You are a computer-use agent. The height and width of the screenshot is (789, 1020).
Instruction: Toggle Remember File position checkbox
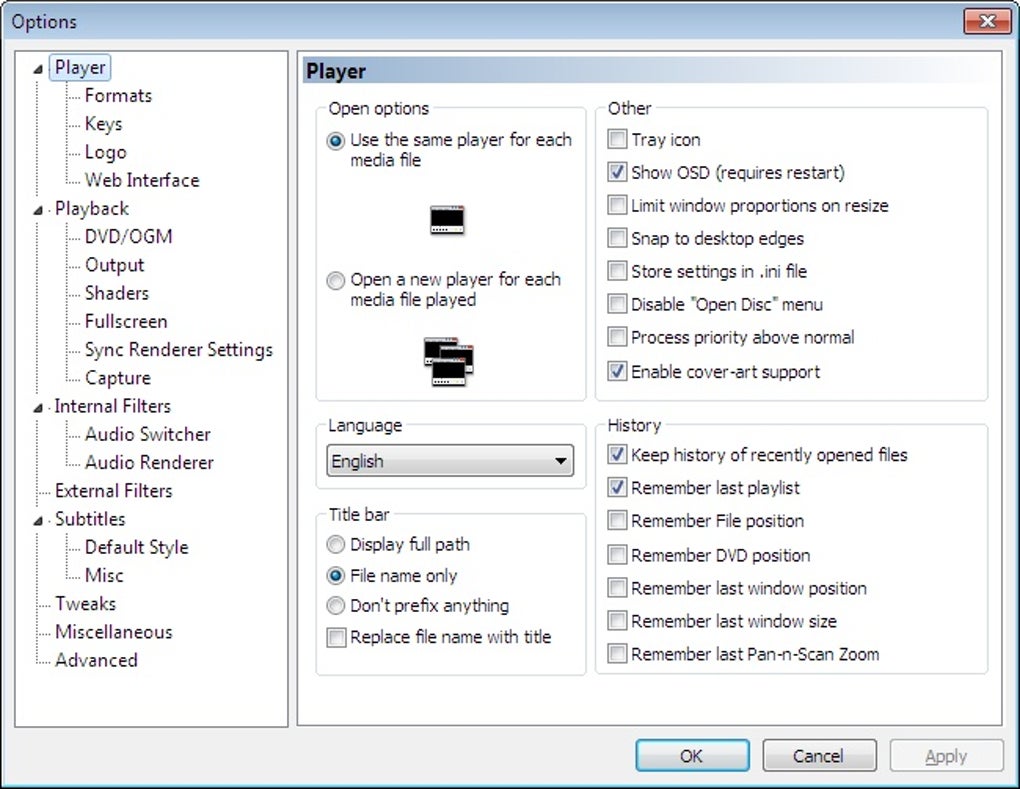tap(618, 521)
